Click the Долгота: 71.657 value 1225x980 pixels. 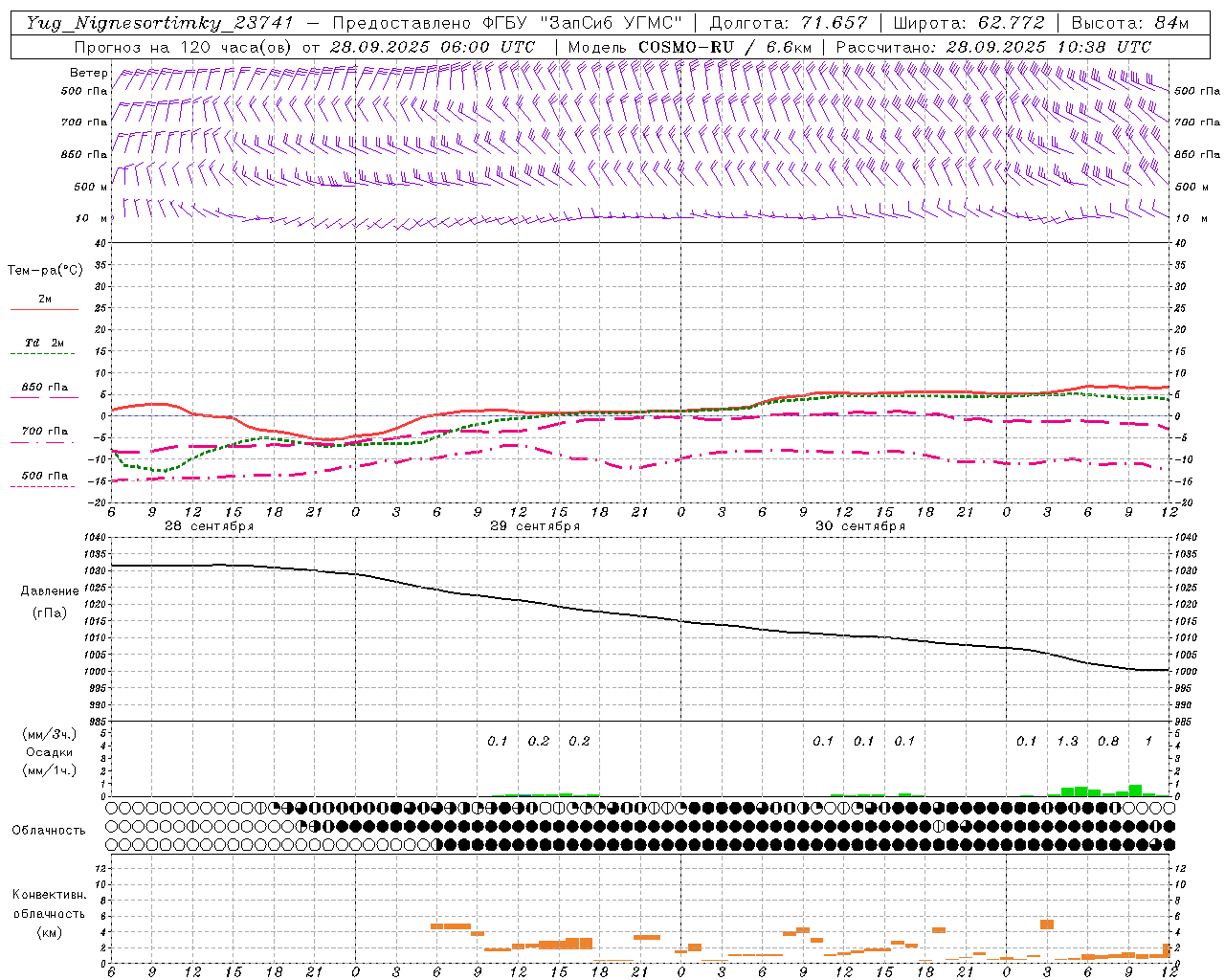click(x=789, y=24)
